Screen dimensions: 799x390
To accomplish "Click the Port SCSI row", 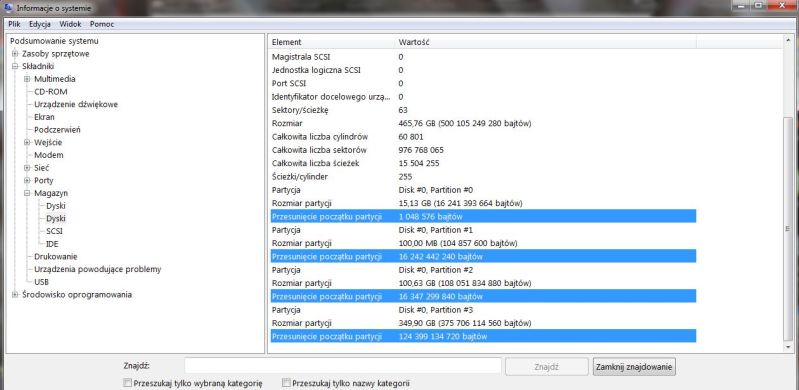I will point(483,84).
